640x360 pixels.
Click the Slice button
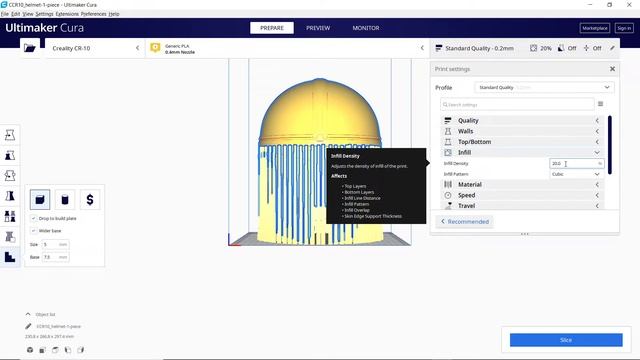(566, 340)
